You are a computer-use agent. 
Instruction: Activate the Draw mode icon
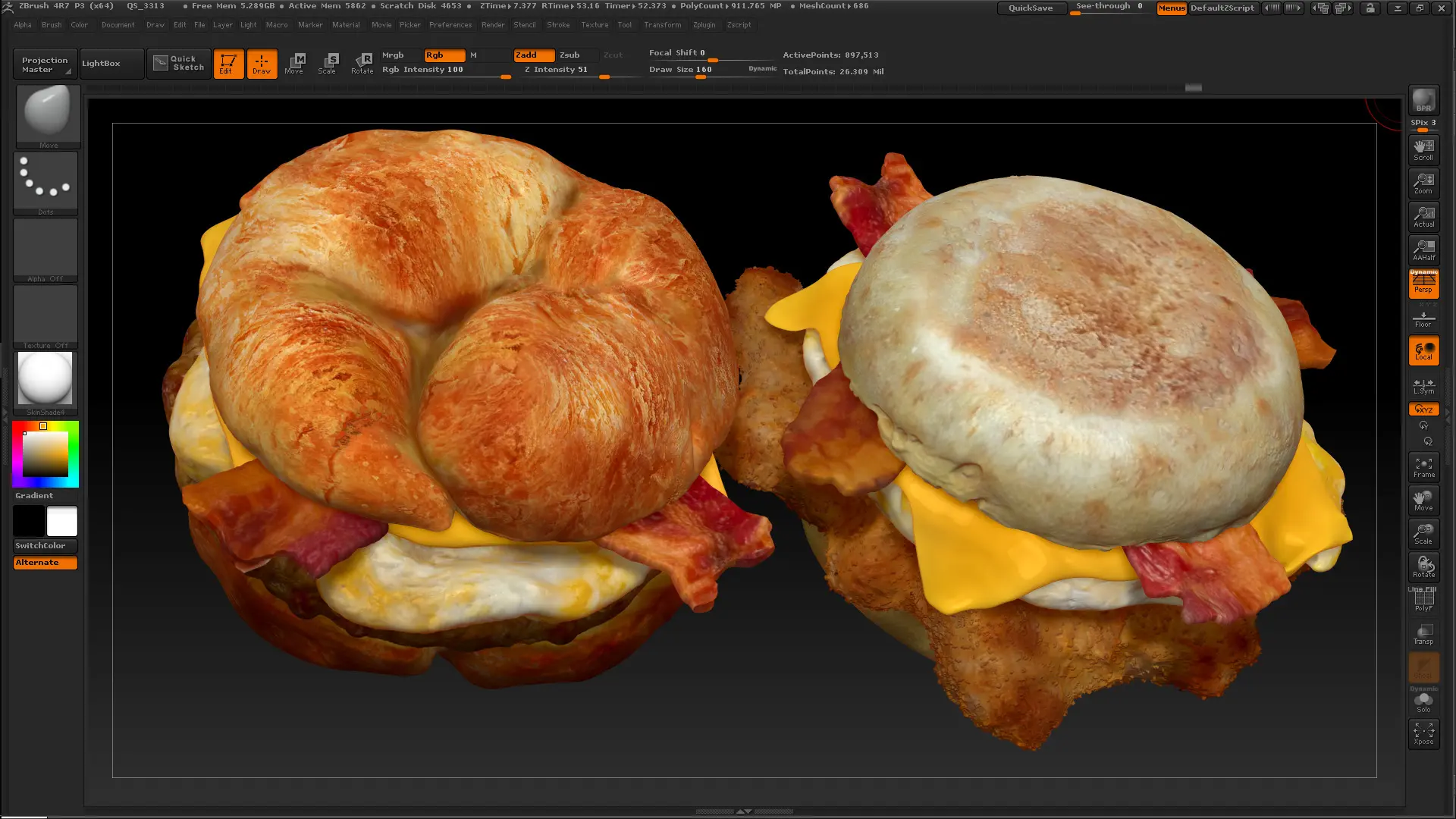coord(262,64)
